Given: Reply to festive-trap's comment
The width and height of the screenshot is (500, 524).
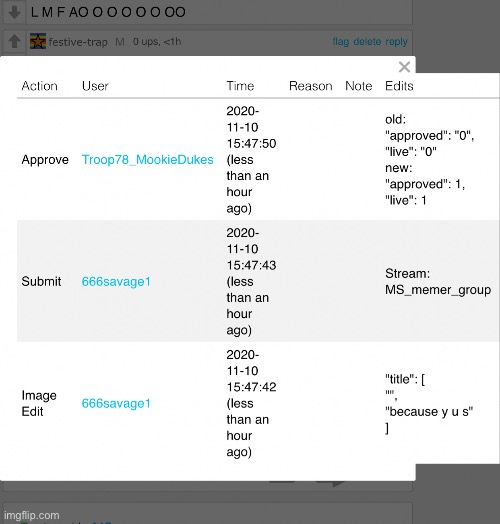Looking at the screenshot, I should point(396,42).
